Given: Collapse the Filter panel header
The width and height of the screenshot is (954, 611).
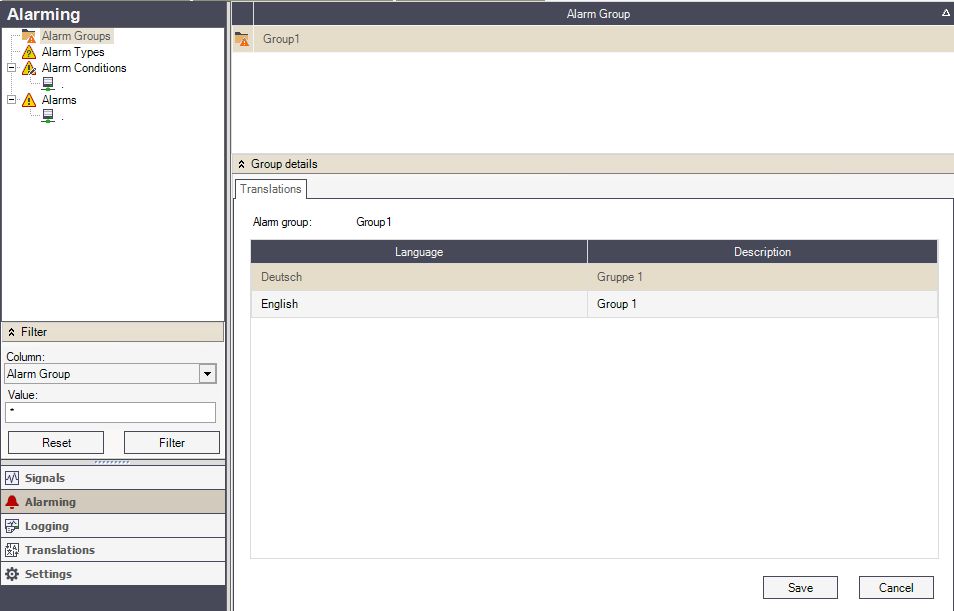Looking at the screenshot, I should [12, 332].
